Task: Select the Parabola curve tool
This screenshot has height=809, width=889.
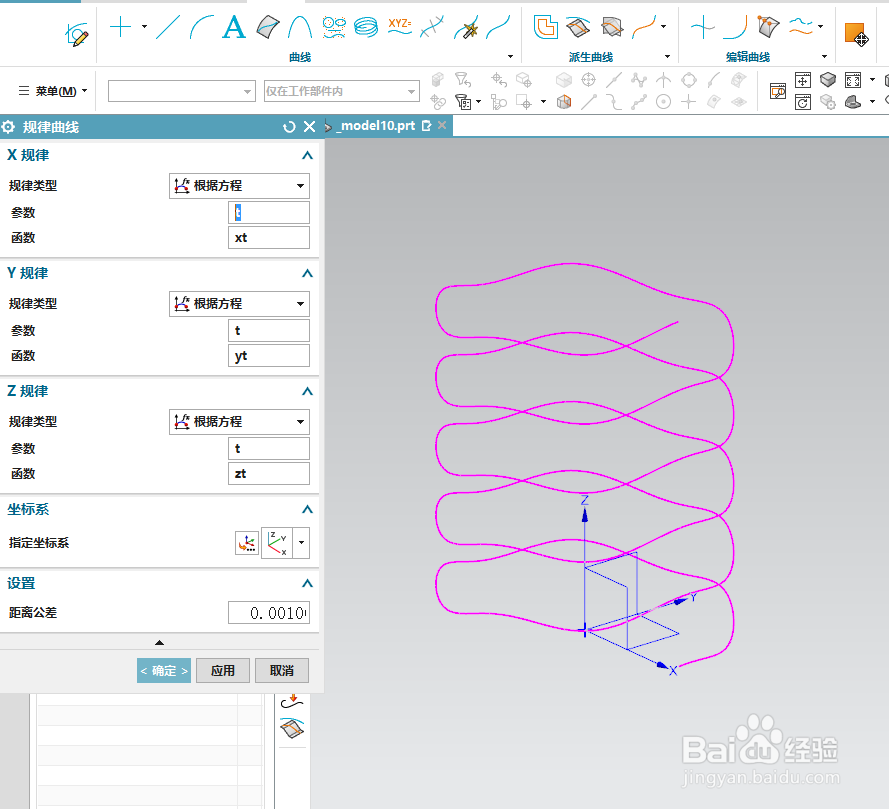Action: pyautogui.click(x=300, y=27)
